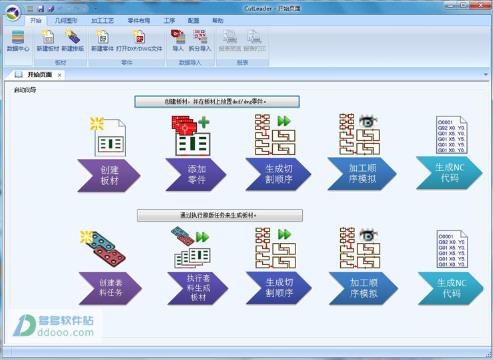
Task: Click the 导入 import icon
Action: (178, 41)
